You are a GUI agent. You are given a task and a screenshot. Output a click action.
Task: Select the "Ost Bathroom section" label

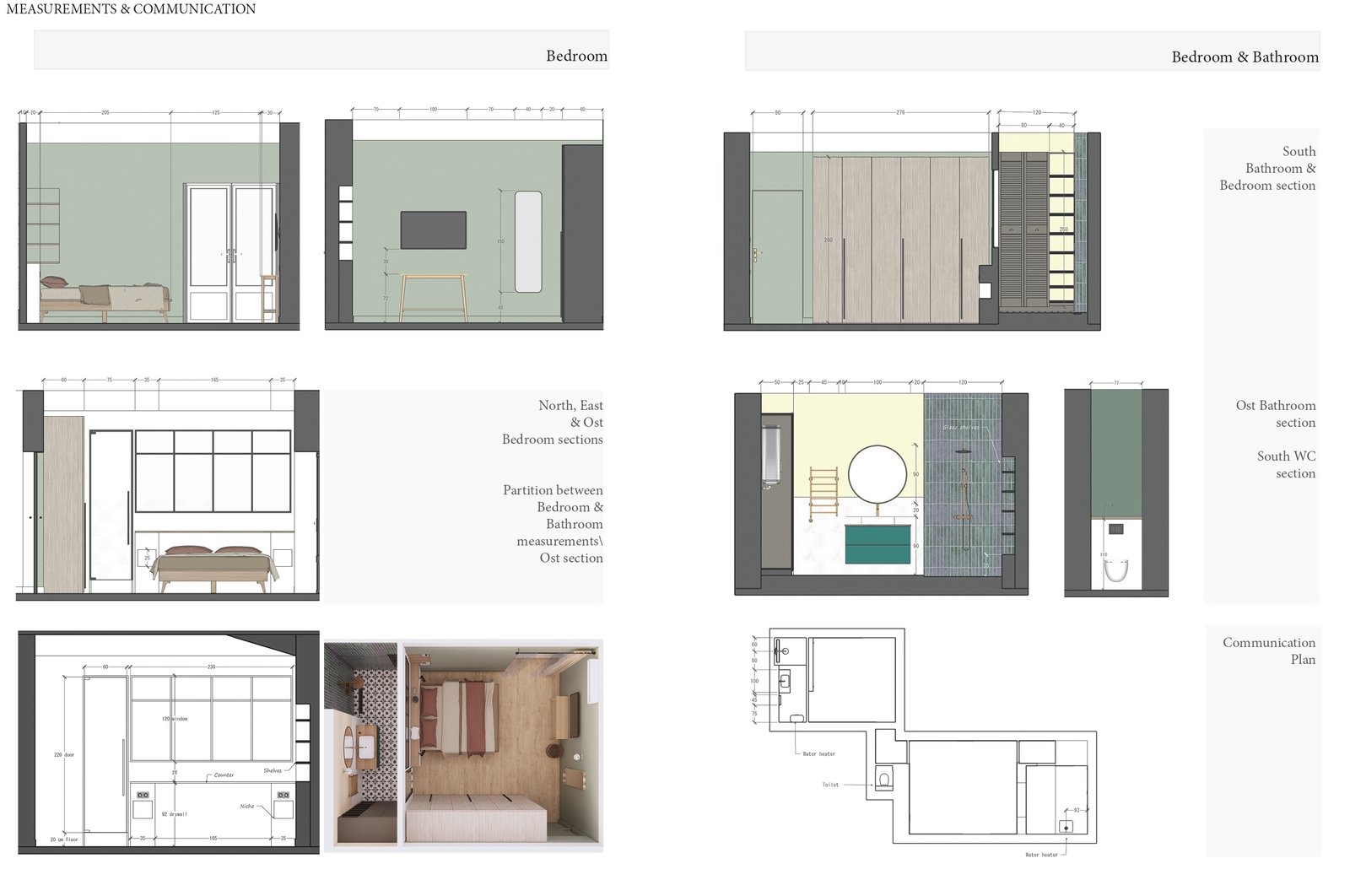pyautogui.click(x=1275, y=413)
